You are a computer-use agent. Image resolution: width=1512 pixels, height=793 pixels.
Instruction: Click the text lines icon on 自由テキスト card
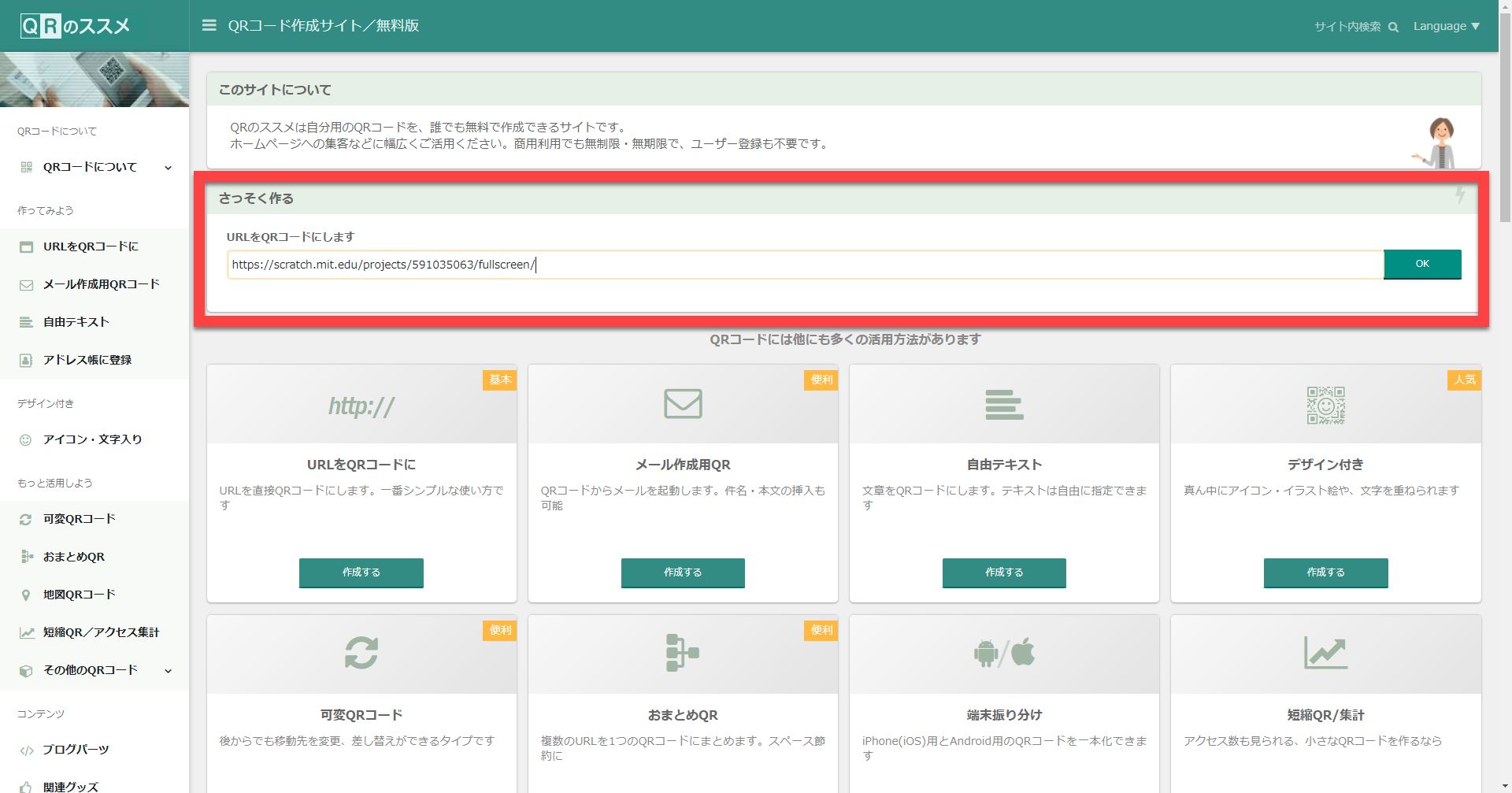point(1004,405)
